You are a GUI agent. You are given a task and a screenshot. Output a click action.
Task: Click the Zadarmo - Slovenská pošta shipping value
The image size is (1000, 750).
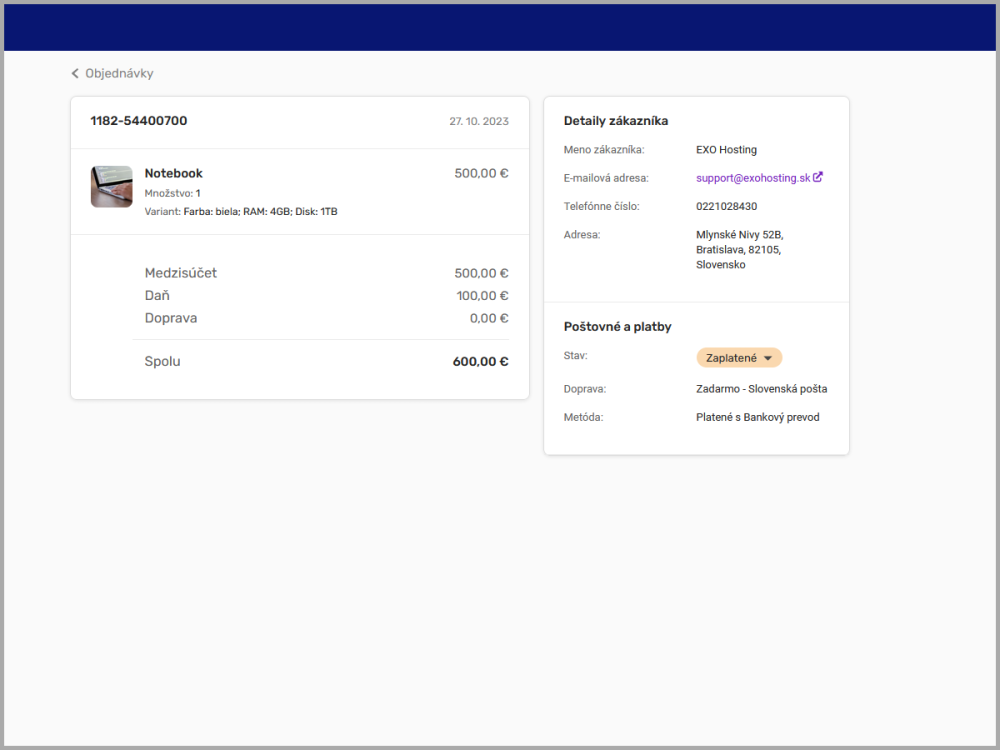(x=761, y=389)
